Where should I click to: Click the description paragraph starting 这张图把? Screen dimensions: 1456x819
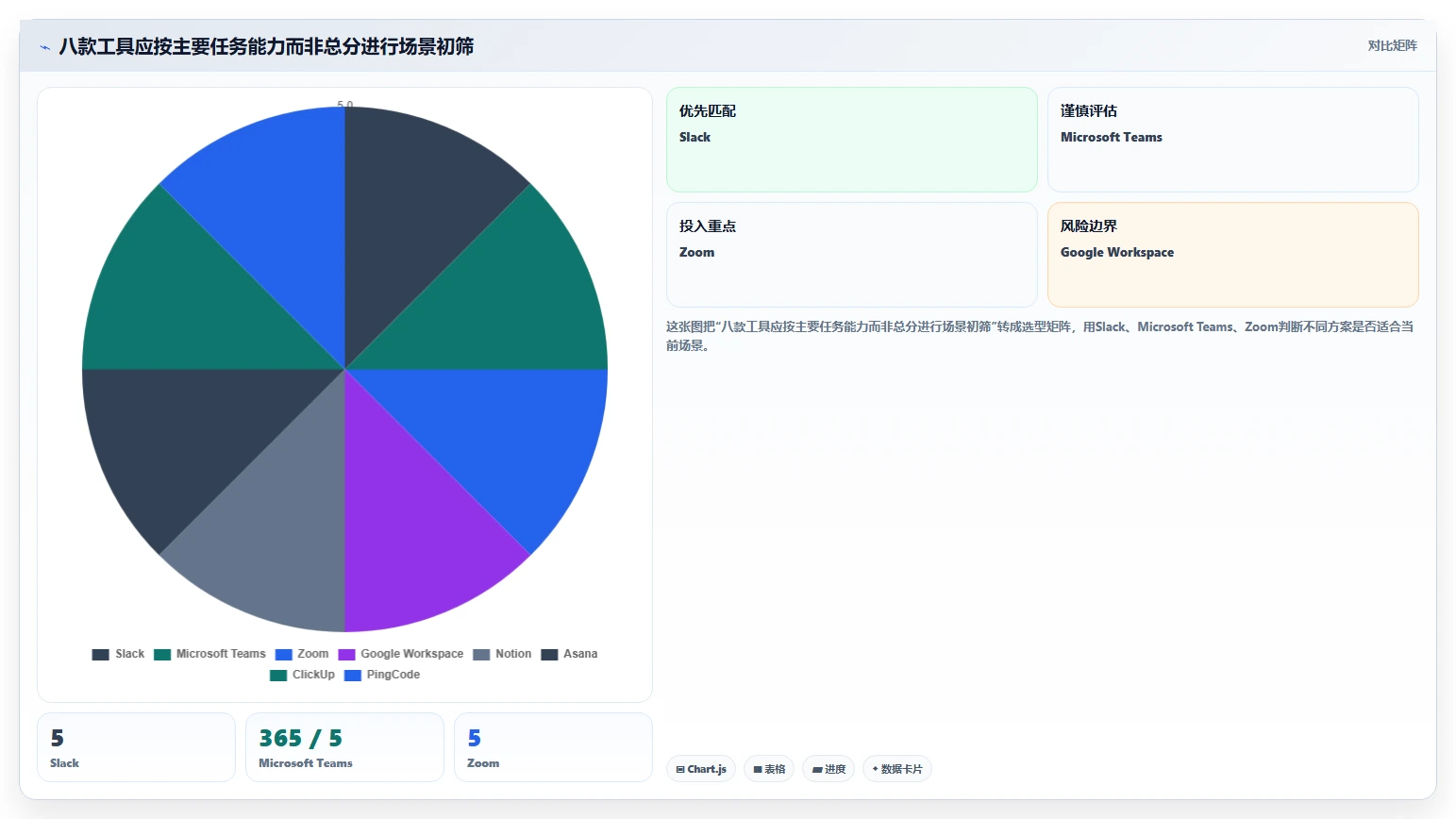[x=1040, y=336]
